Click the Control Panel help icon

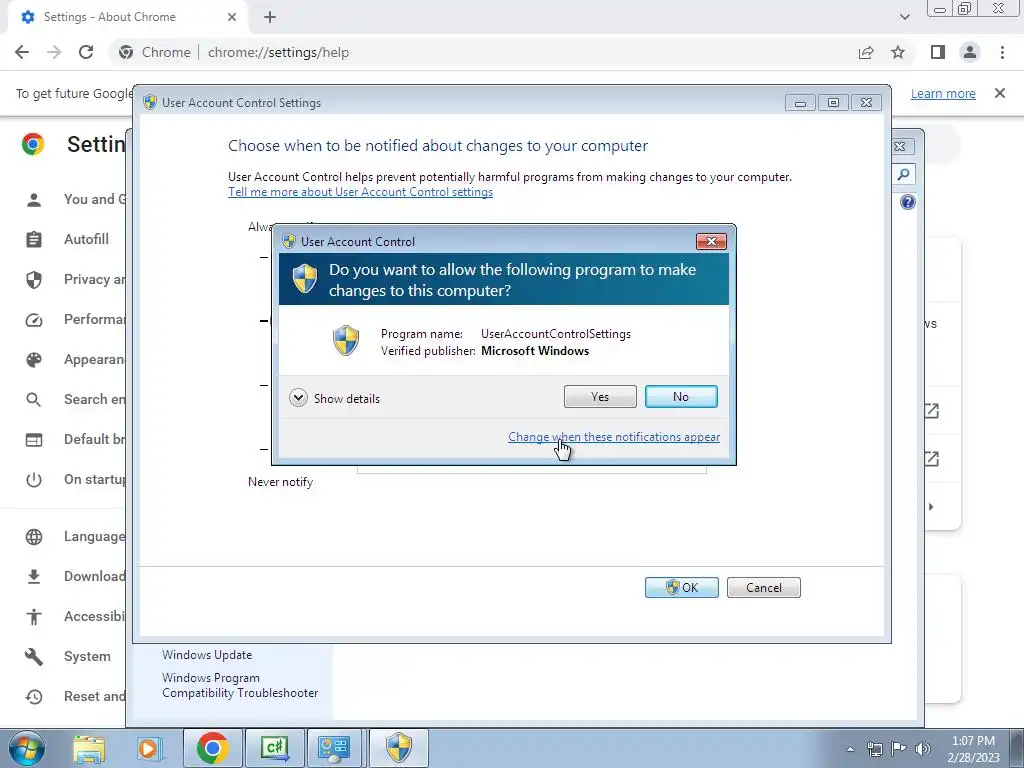tap(908, 202)
